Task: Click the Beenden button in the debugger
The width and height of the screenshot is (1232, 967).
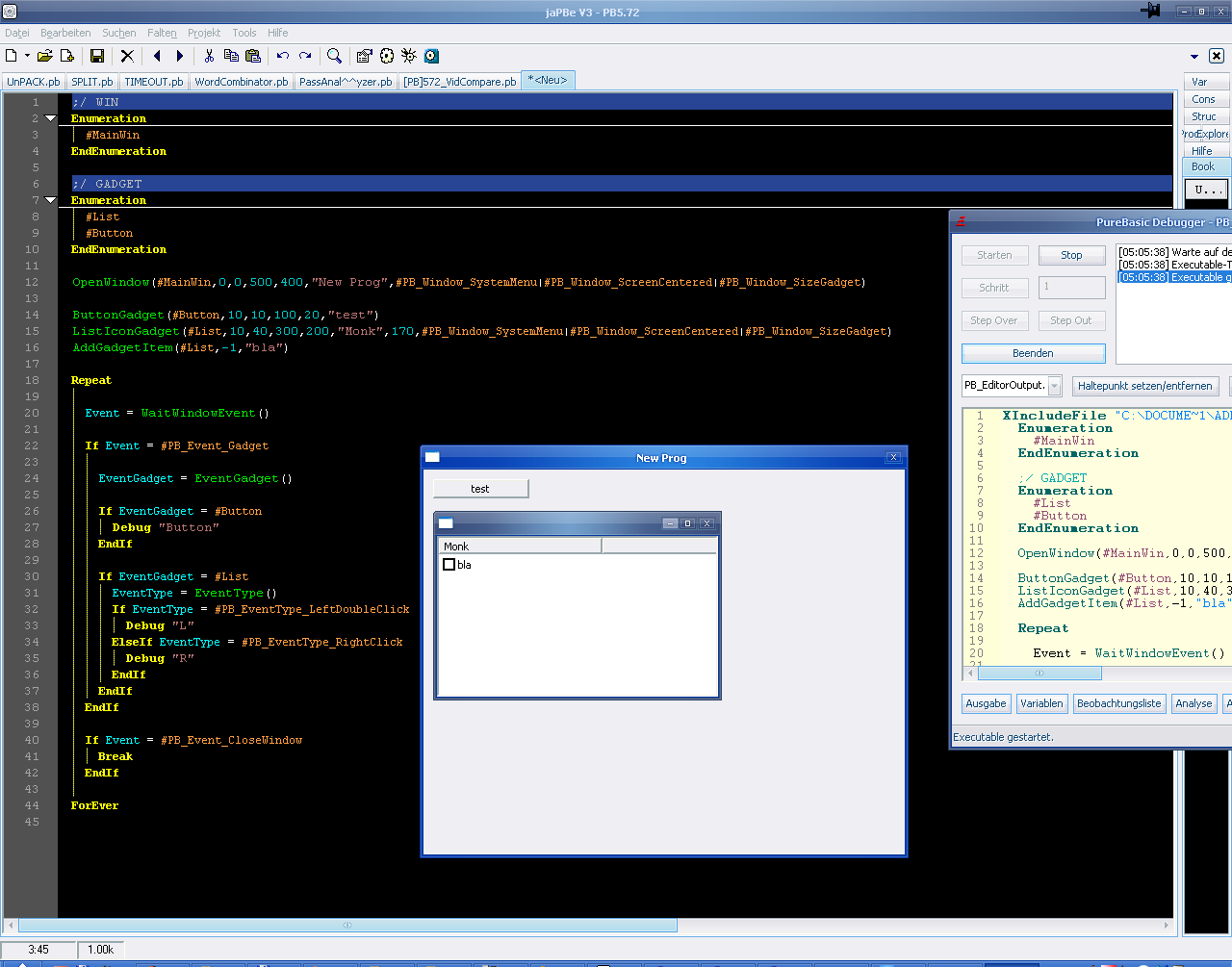Action: point(1033,353)
